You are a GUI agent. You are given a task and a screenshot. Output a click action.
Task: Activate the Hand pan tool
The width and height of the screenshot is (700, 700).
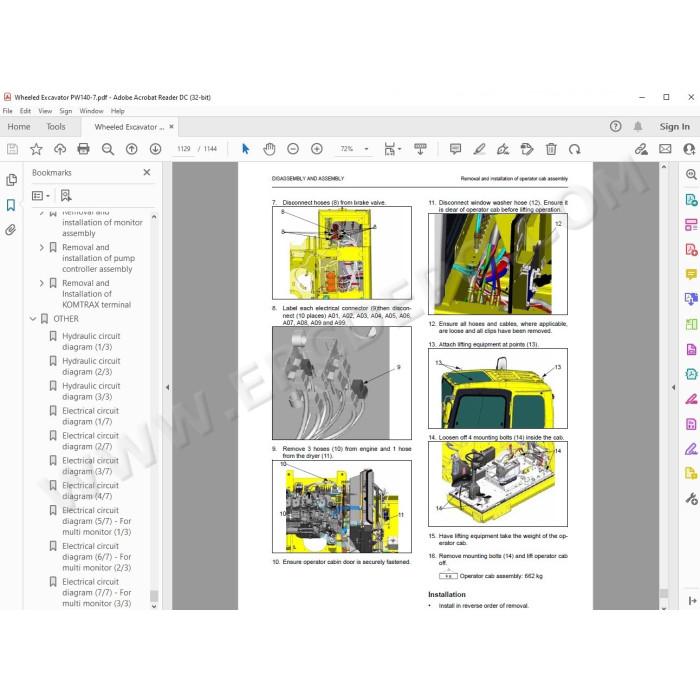269,149
